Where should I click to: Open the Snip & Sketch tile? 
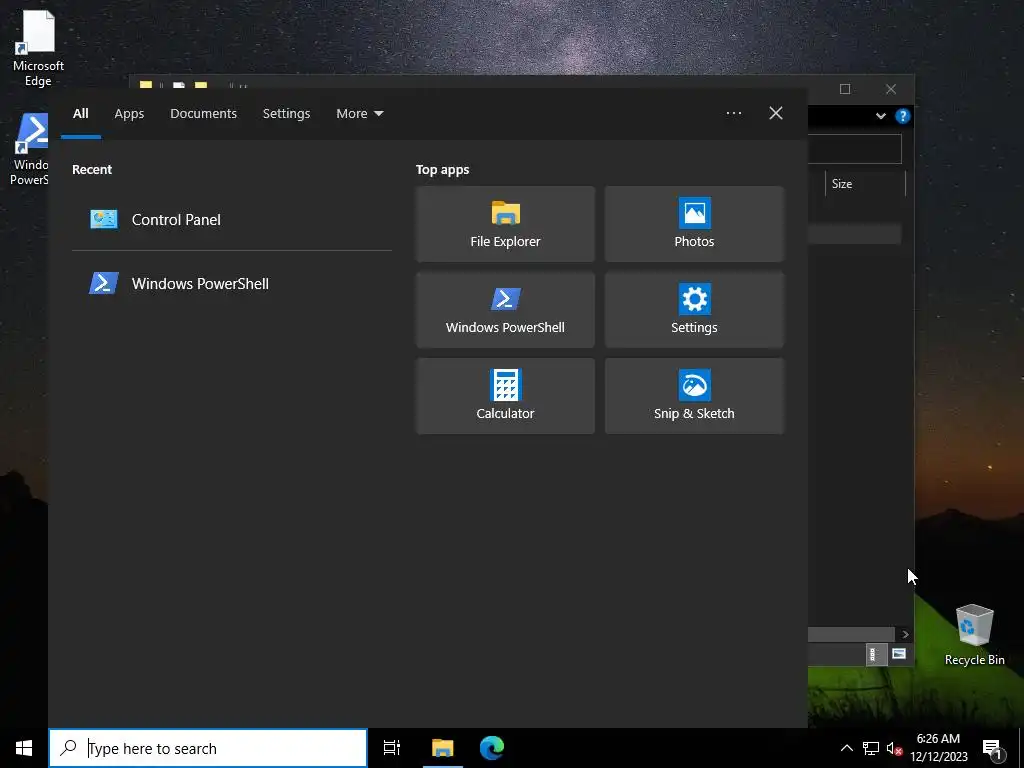click(x=694, y=396)
